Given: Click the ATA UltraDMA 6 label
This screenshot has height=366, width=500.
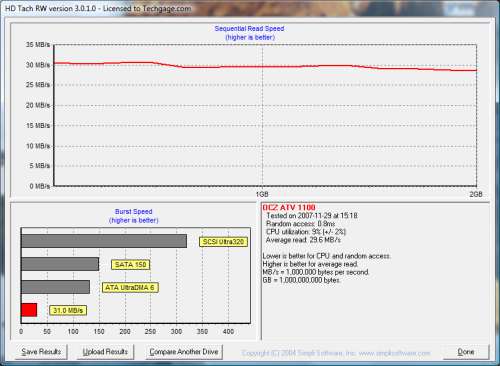Looking at the screenshot, I should 130,288.
